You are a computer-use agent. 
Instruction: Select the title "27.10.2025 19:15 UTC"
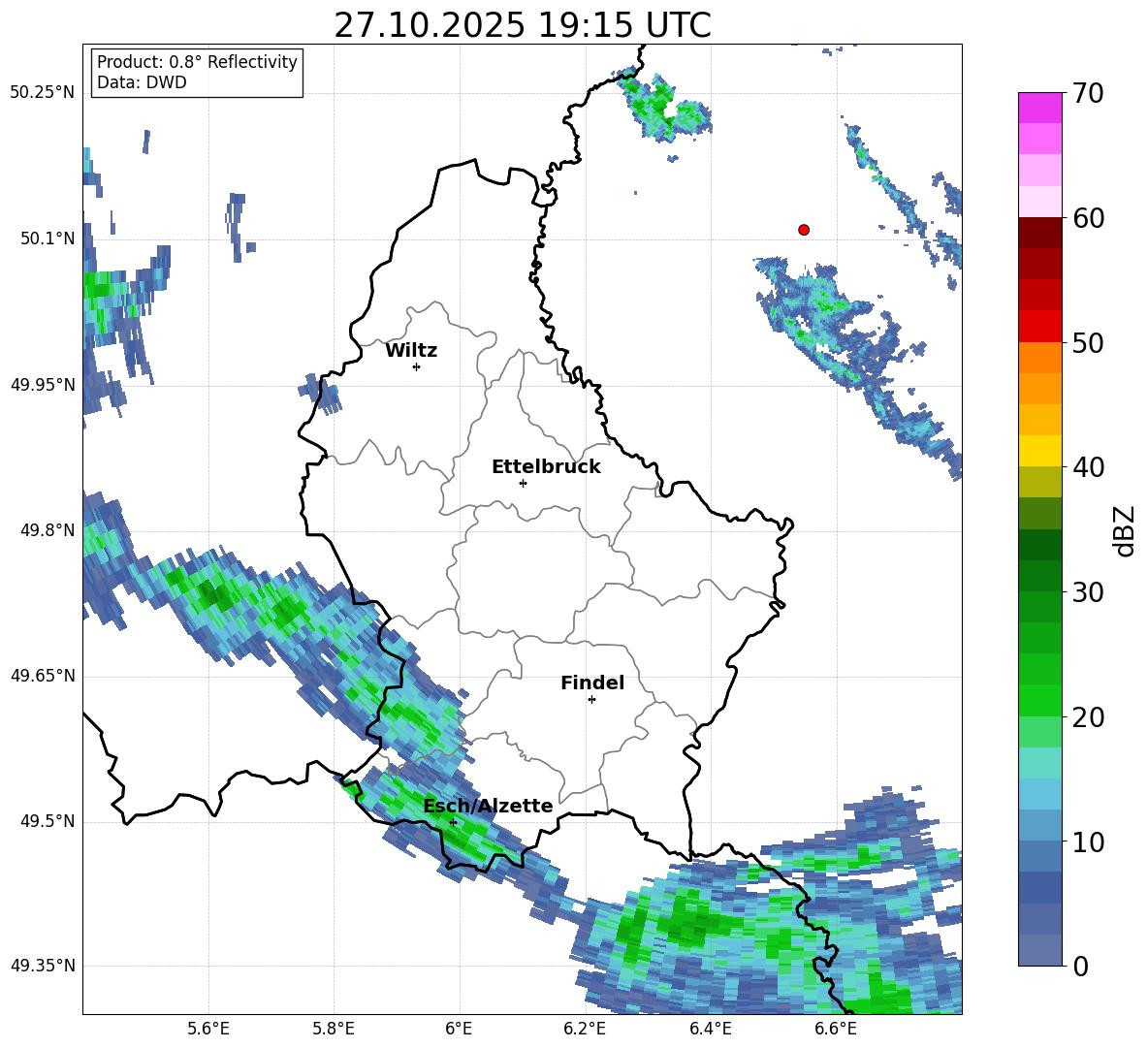click(523, 25)
